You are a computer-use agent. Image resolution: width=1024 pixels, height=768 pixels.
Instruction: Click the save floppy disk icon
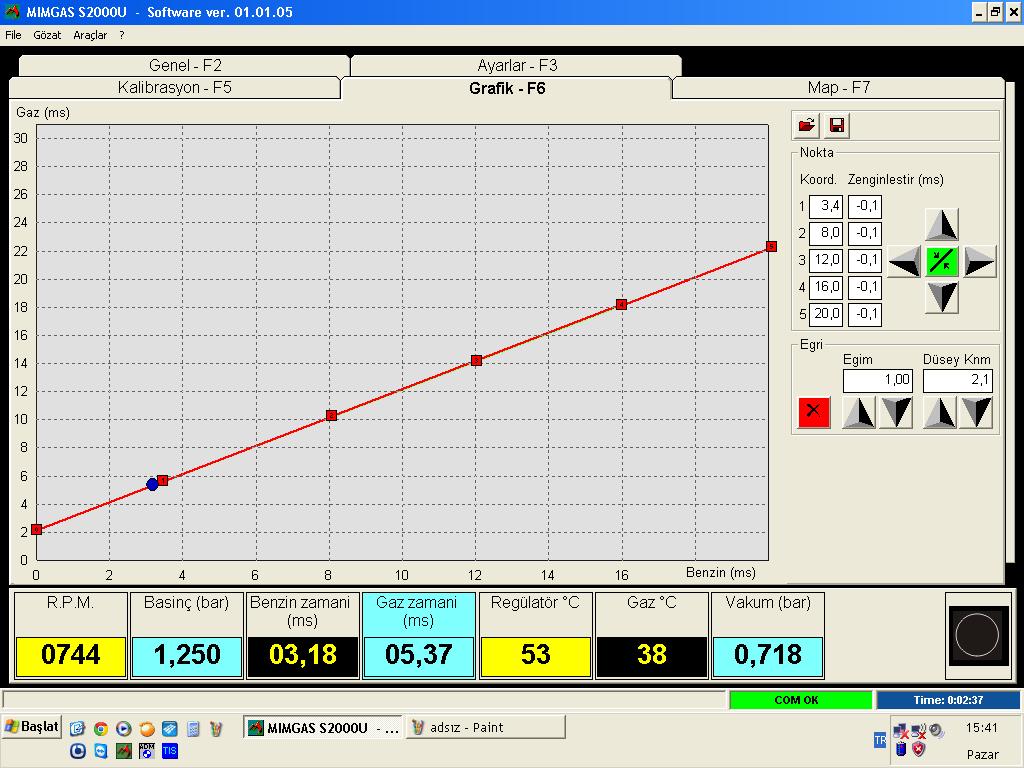point(838,125)
